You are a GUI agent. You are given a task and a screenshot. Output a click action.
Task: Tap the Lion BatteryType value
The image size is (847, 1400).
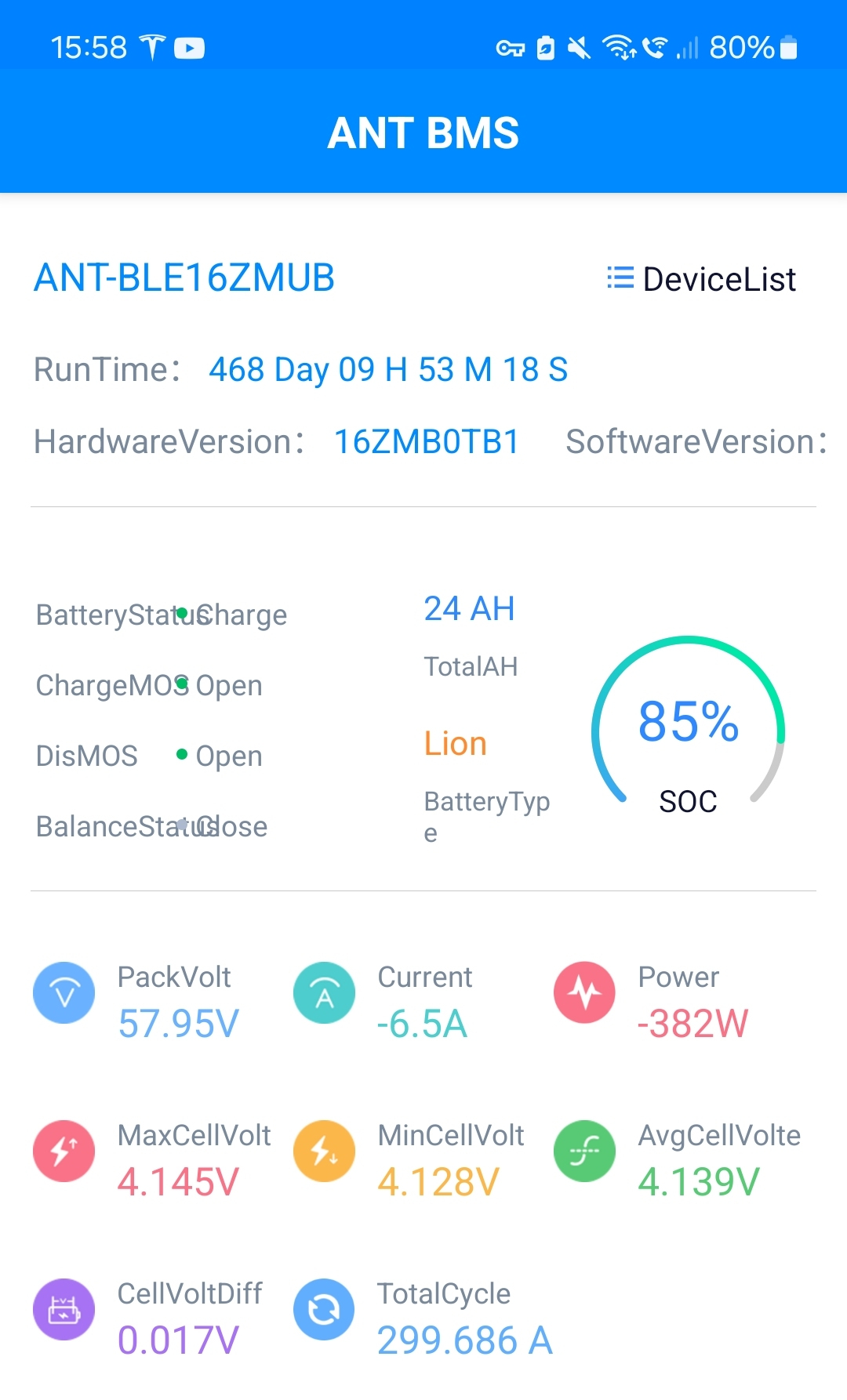pyautogui.click(x=455, y=743)
